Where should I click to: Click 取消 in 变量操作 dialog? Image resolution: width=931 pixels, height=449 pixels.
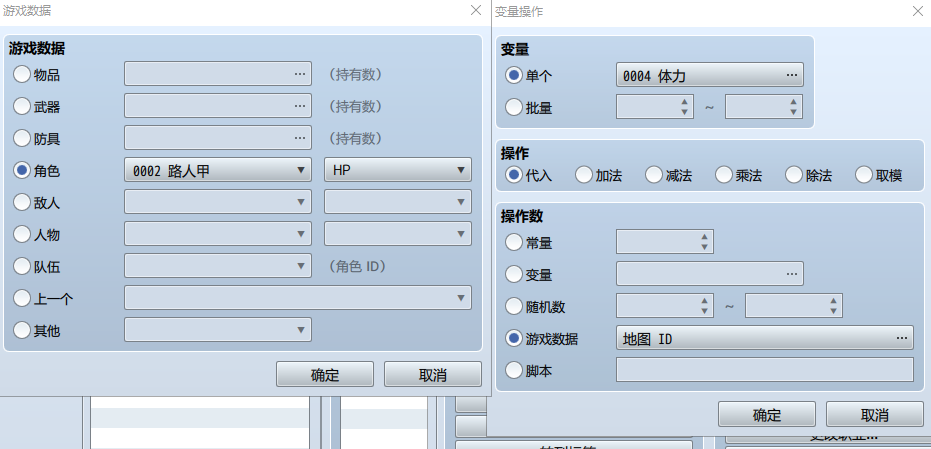(875, 415)
